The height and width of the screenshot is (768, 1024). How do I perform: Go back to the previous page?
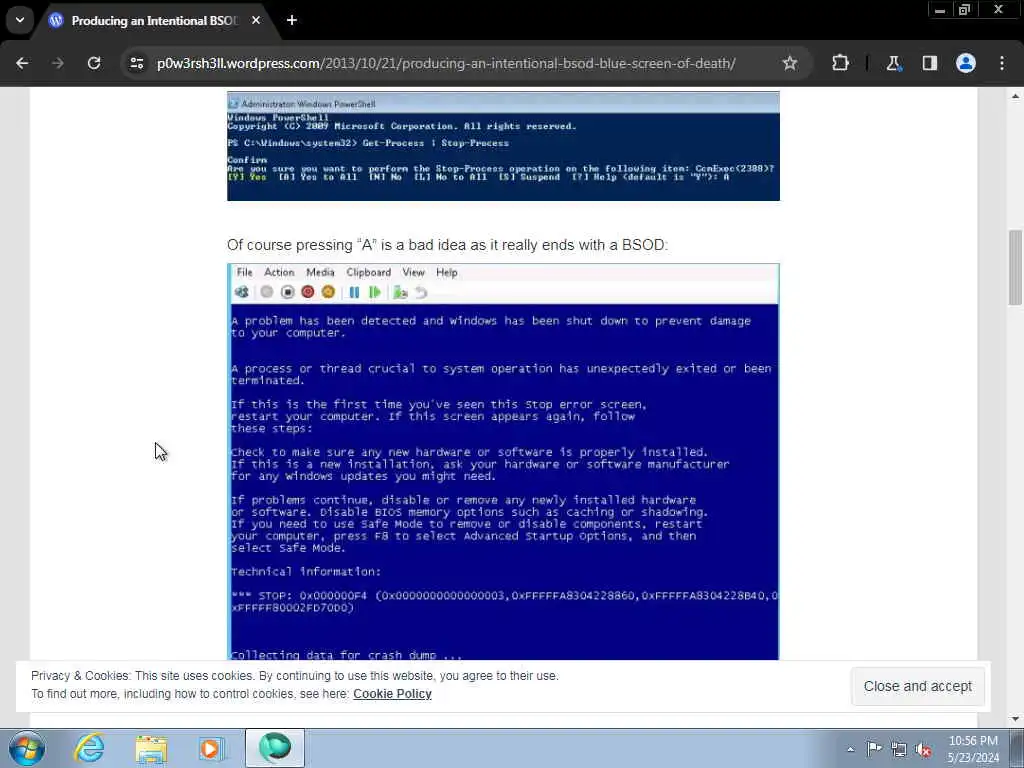[x=22, y=63]
